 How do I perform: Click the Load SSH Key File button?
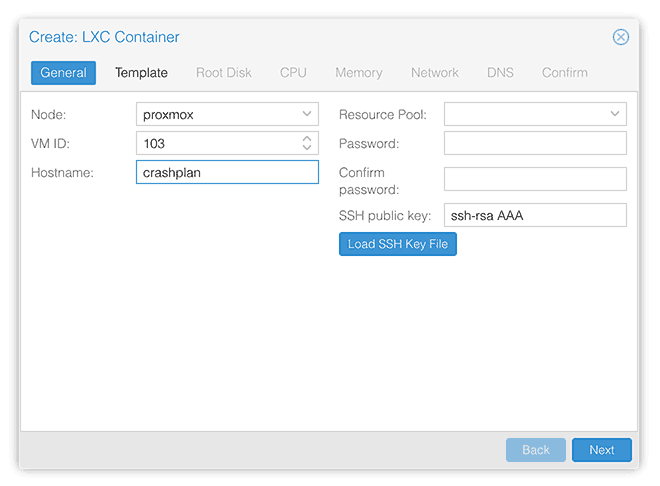[x=397, y=244]
